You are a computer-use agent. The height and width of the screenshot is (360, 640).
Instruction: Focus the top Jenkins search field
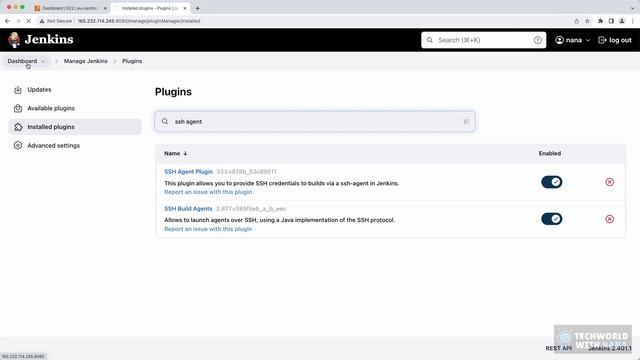(x=483, y=40)
